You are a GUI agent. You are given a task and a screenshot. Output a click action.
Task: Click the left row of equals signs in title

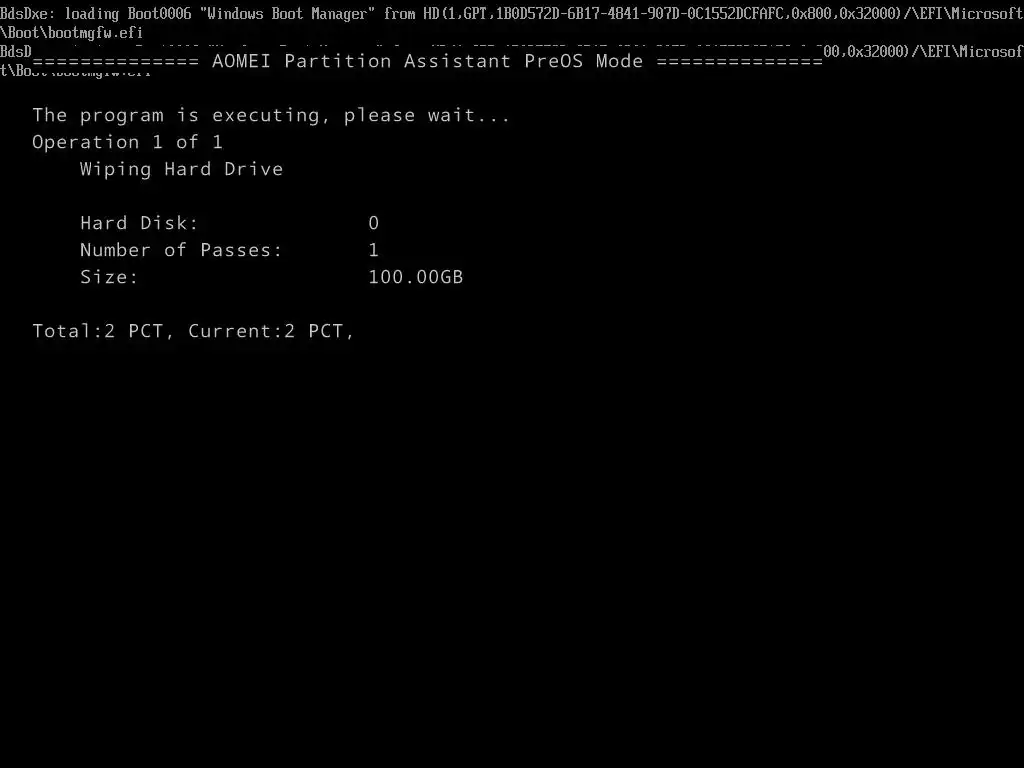116,62
